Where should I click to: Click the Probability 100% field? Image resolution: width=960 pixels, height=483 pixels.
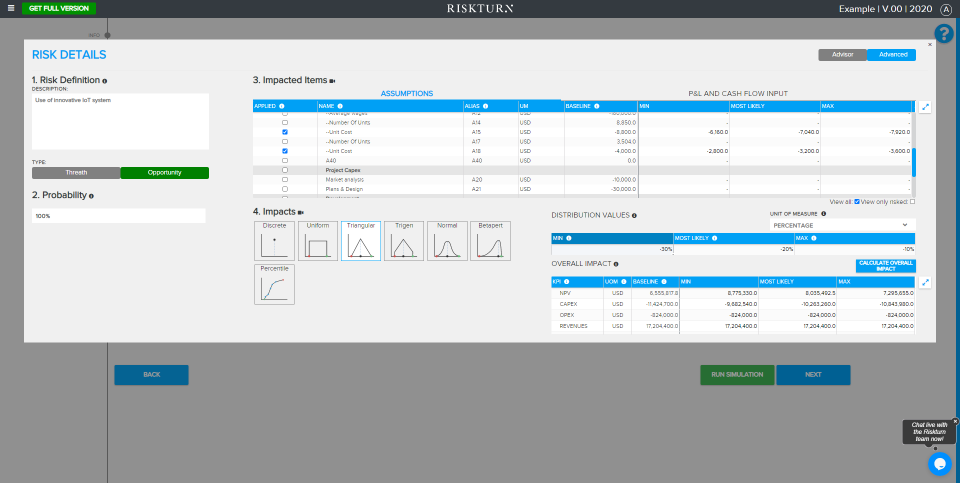pos(119,216)
